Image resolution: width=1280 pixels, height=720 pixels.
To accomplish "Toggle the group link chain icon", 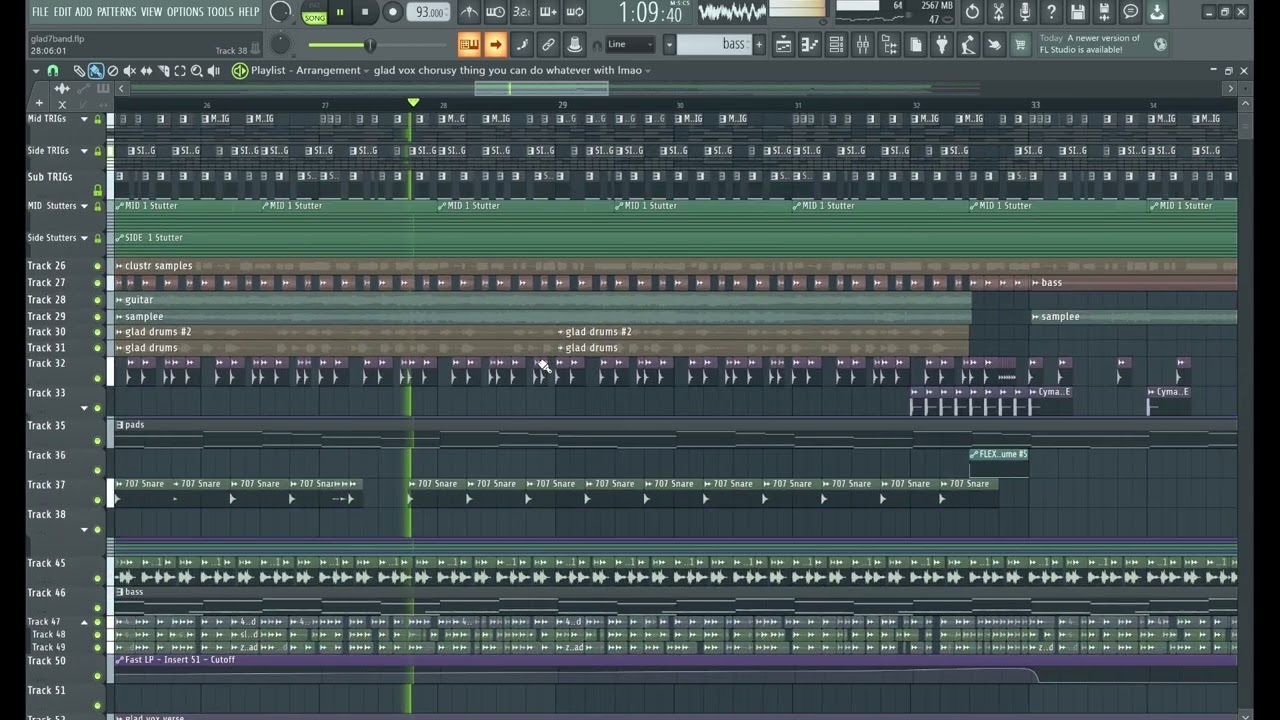I will (x=548, y=44).
